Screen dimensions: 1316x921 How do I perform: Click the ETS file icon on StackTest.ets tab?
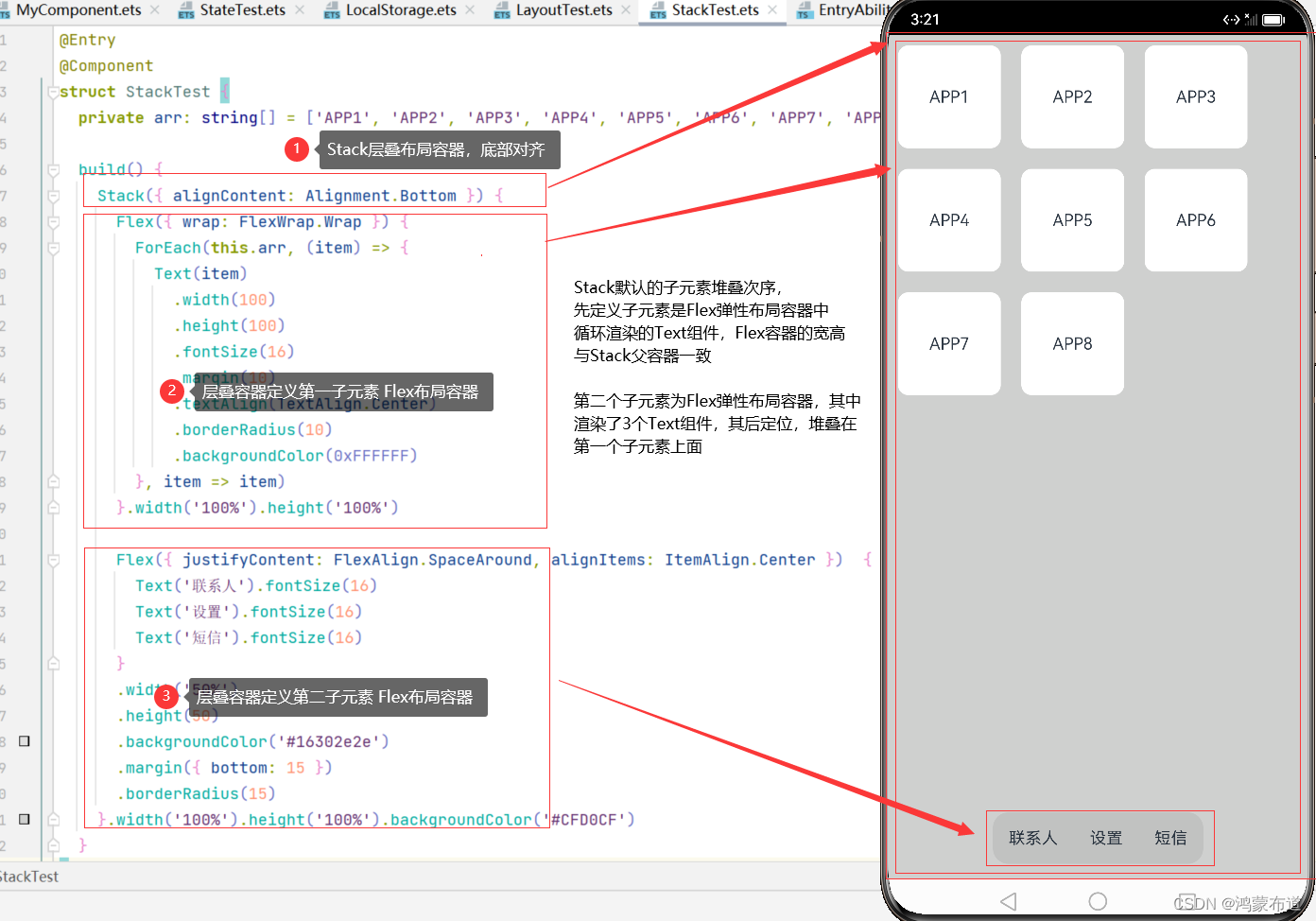click(658, 10)
